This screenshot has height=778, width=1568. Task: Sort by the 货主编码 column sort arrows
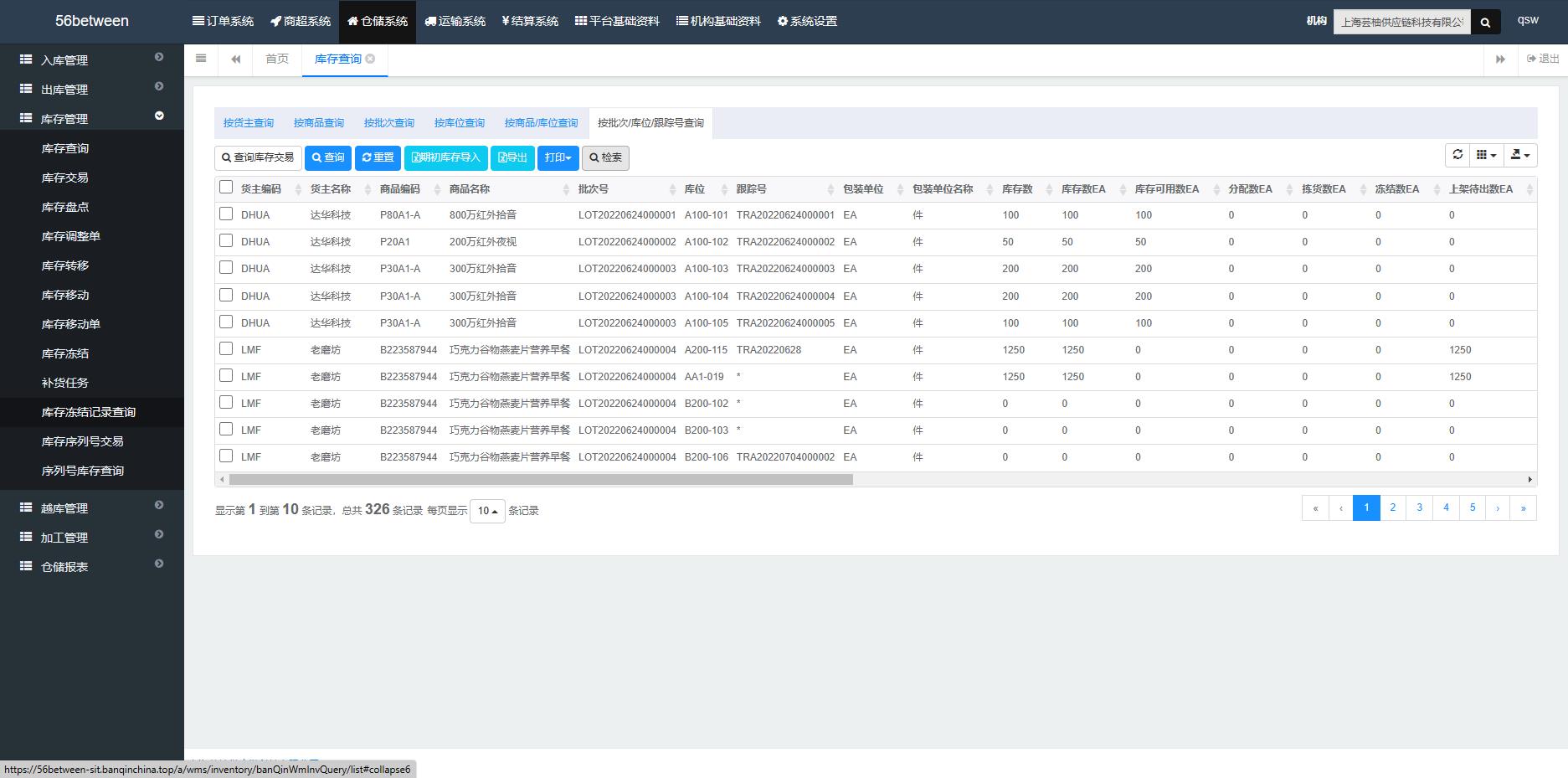click(299, 190)
